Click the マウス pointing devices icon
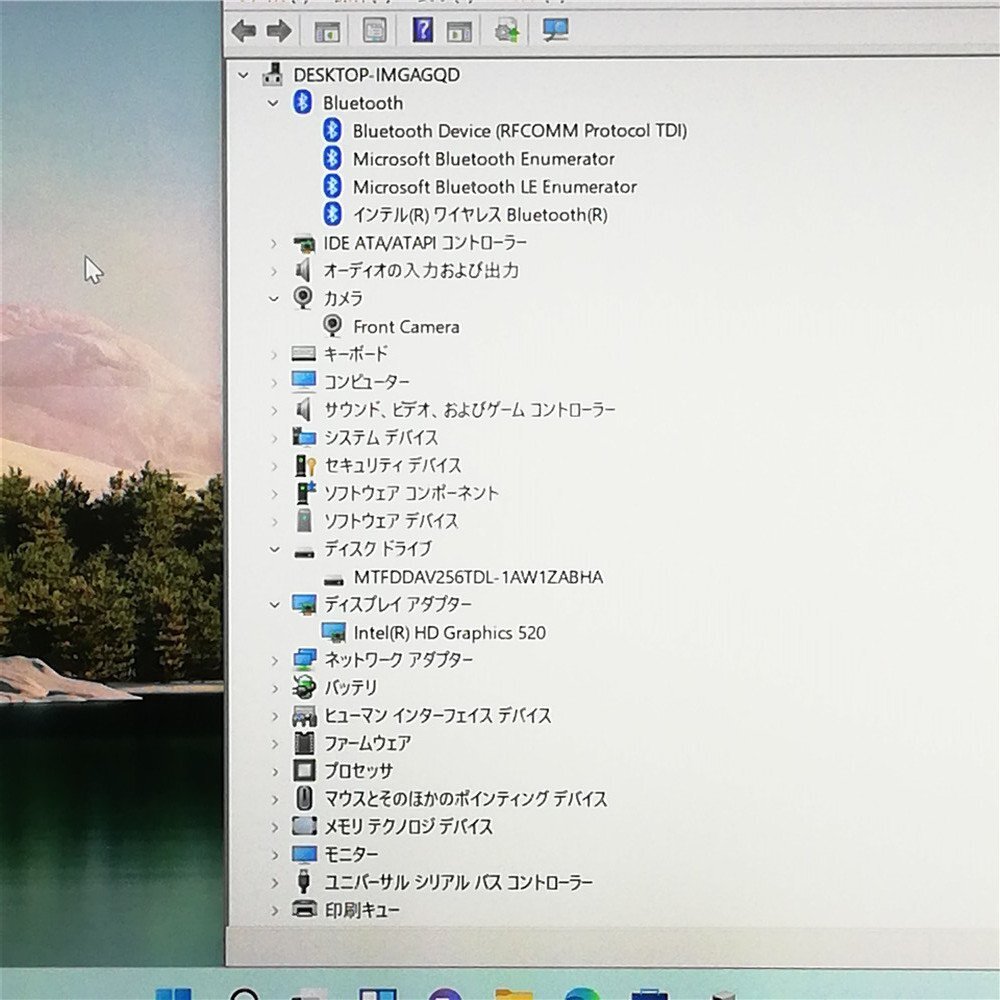Screen dimensions: 1000x1000 tap(304, 798)
